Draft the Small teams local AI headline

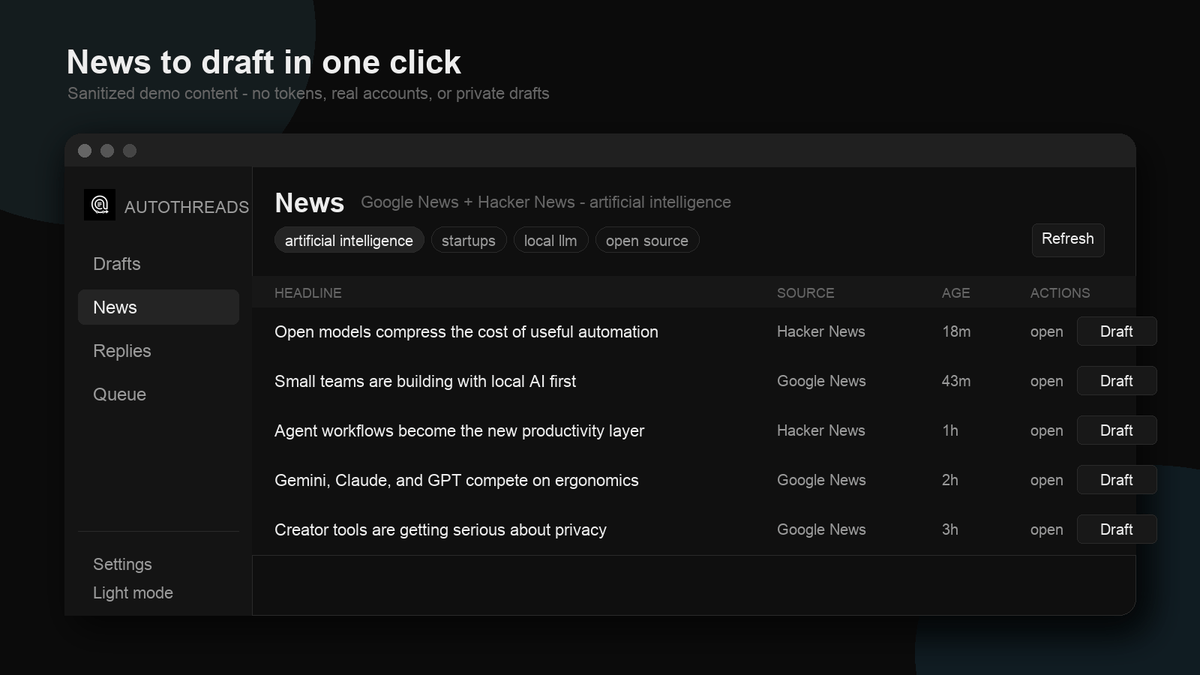point(1116,381)
